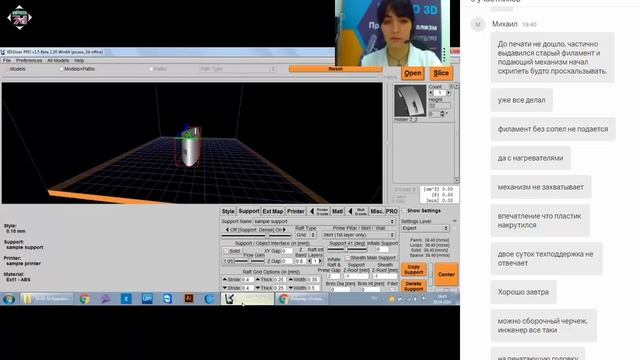Screen dimensions: 640x360
Task: Adjust the Support angle degree slider
Action: [347, 249]
